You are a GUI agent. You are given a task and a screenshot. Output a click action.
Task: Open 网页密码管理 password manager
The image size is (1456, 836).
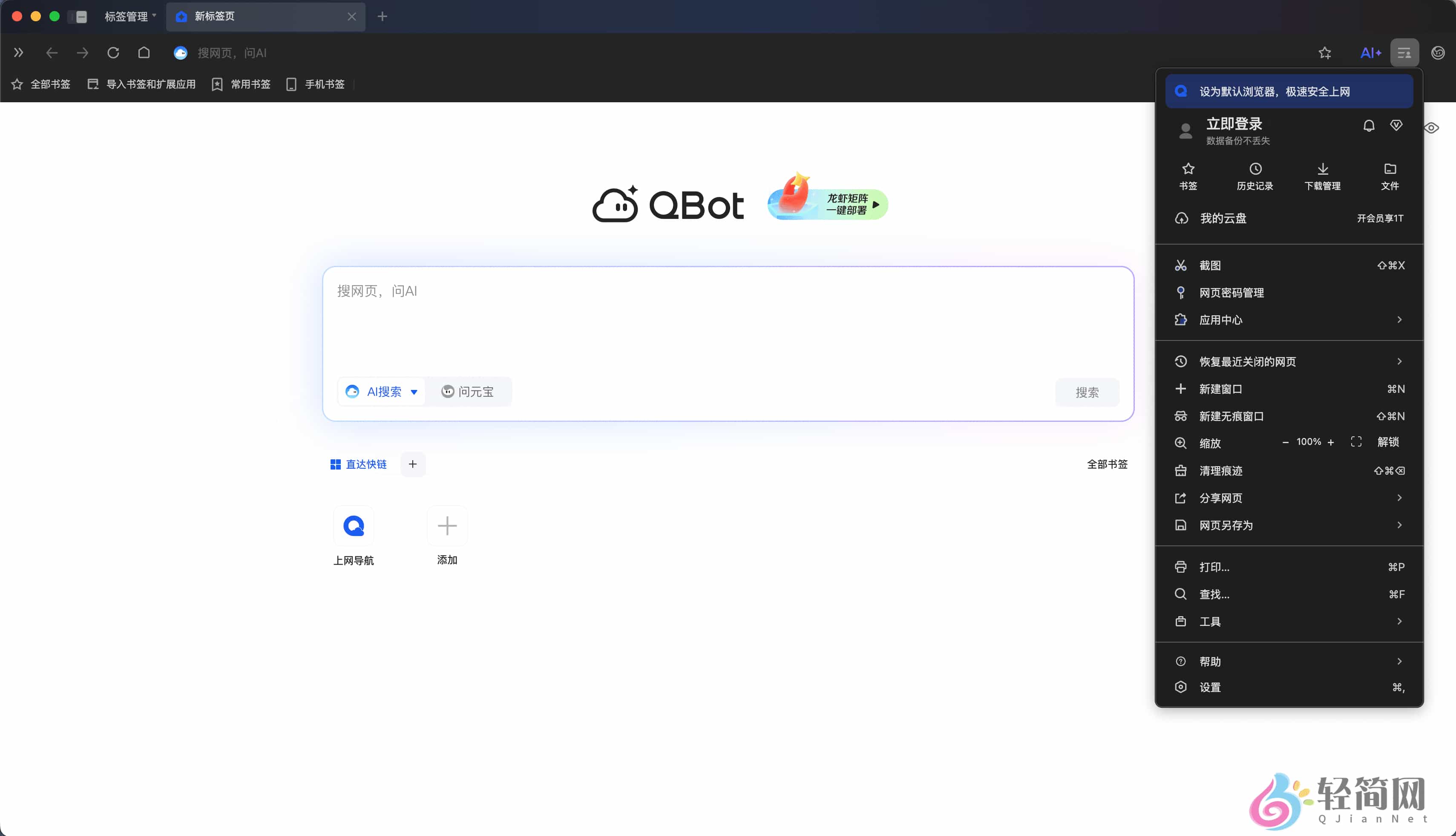(x=1232, y=292)
